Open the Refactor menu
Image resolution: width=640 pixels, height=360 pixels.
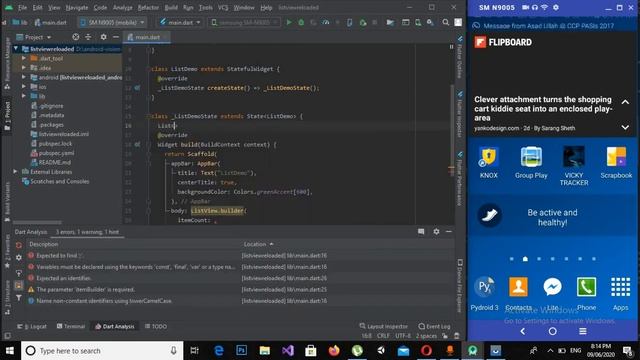(x=148, y=7)
